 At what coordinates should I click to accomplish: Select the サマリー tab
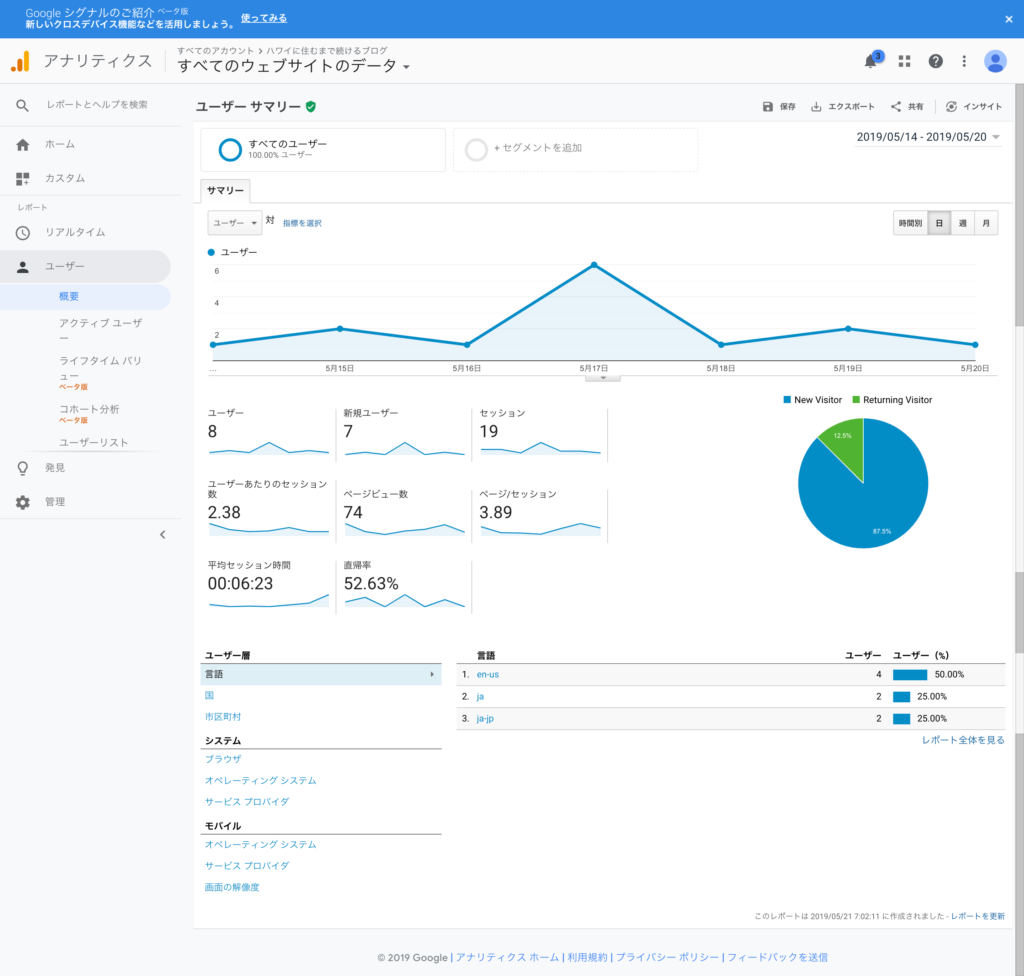225,190
